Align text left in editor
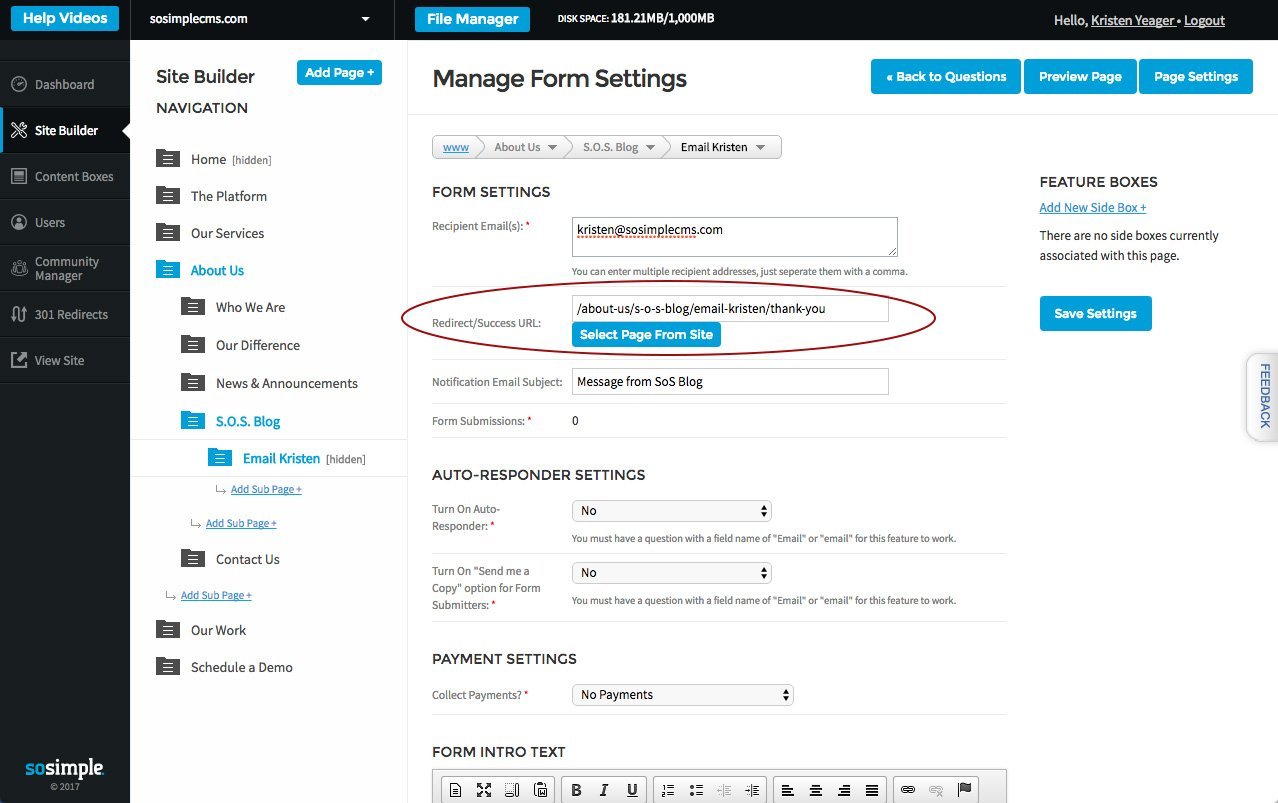The height and width of the screenshot is (803, 1278). tap(788, 790)
